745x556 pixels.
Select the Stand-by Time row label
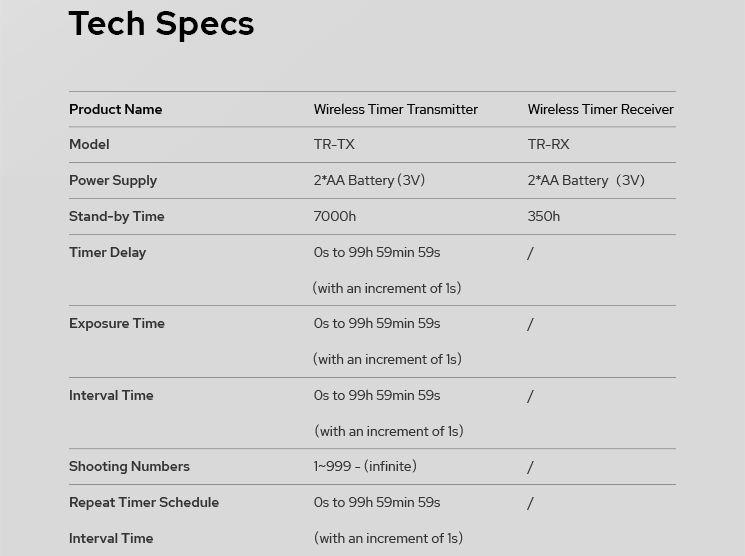(x=116, y=216)
